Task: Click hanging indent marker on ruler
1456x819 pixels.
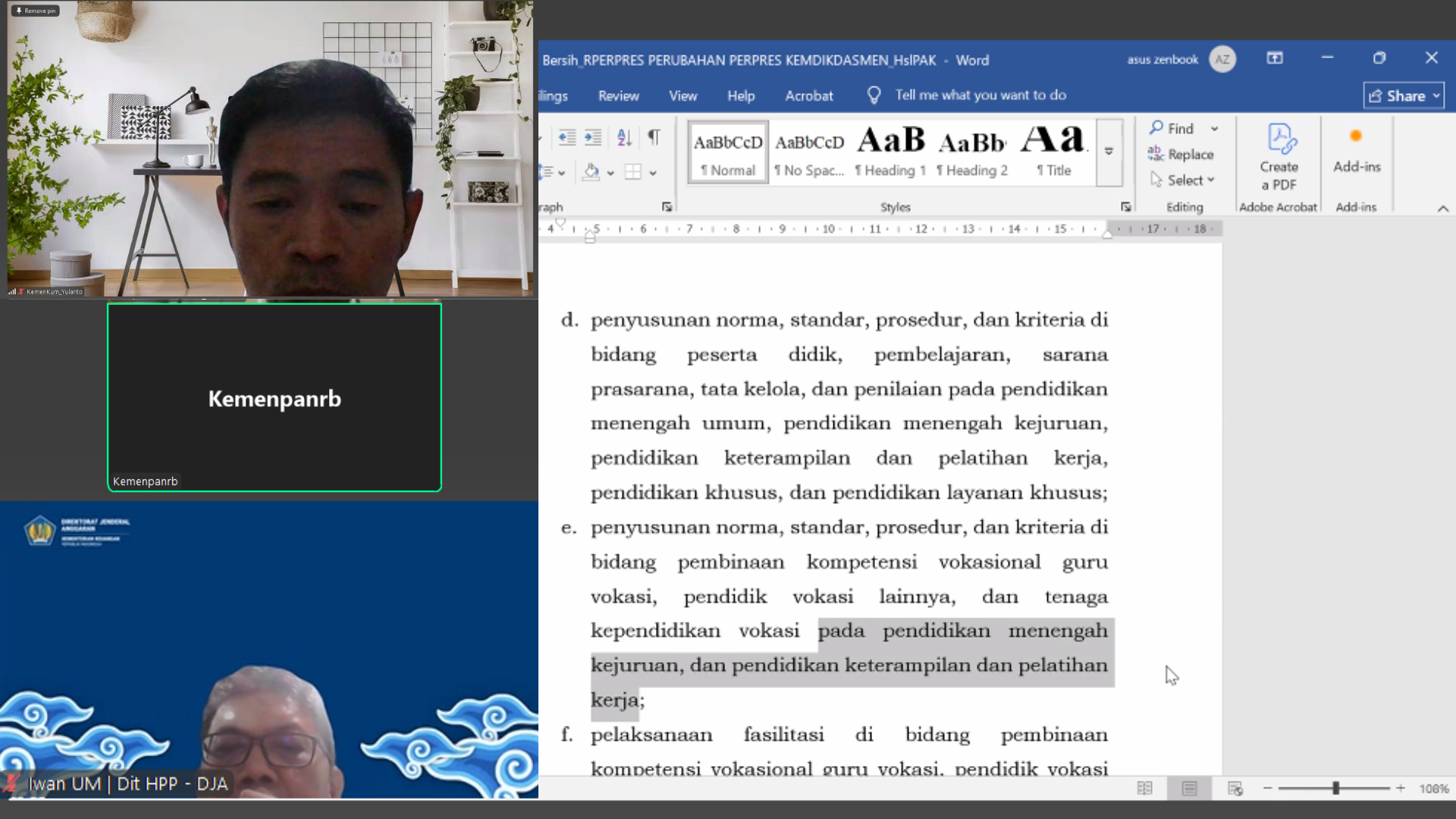Action: click(590, 236)
